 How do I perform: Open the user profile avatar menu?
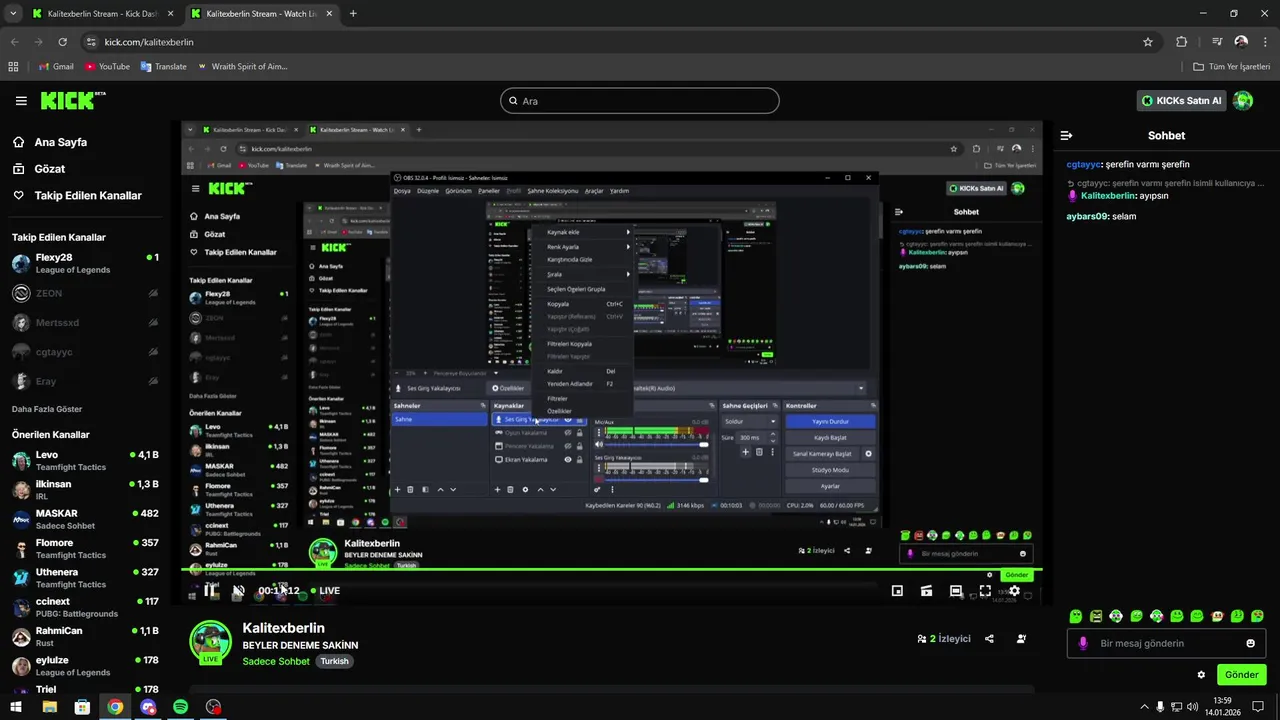click(1243, 101)
